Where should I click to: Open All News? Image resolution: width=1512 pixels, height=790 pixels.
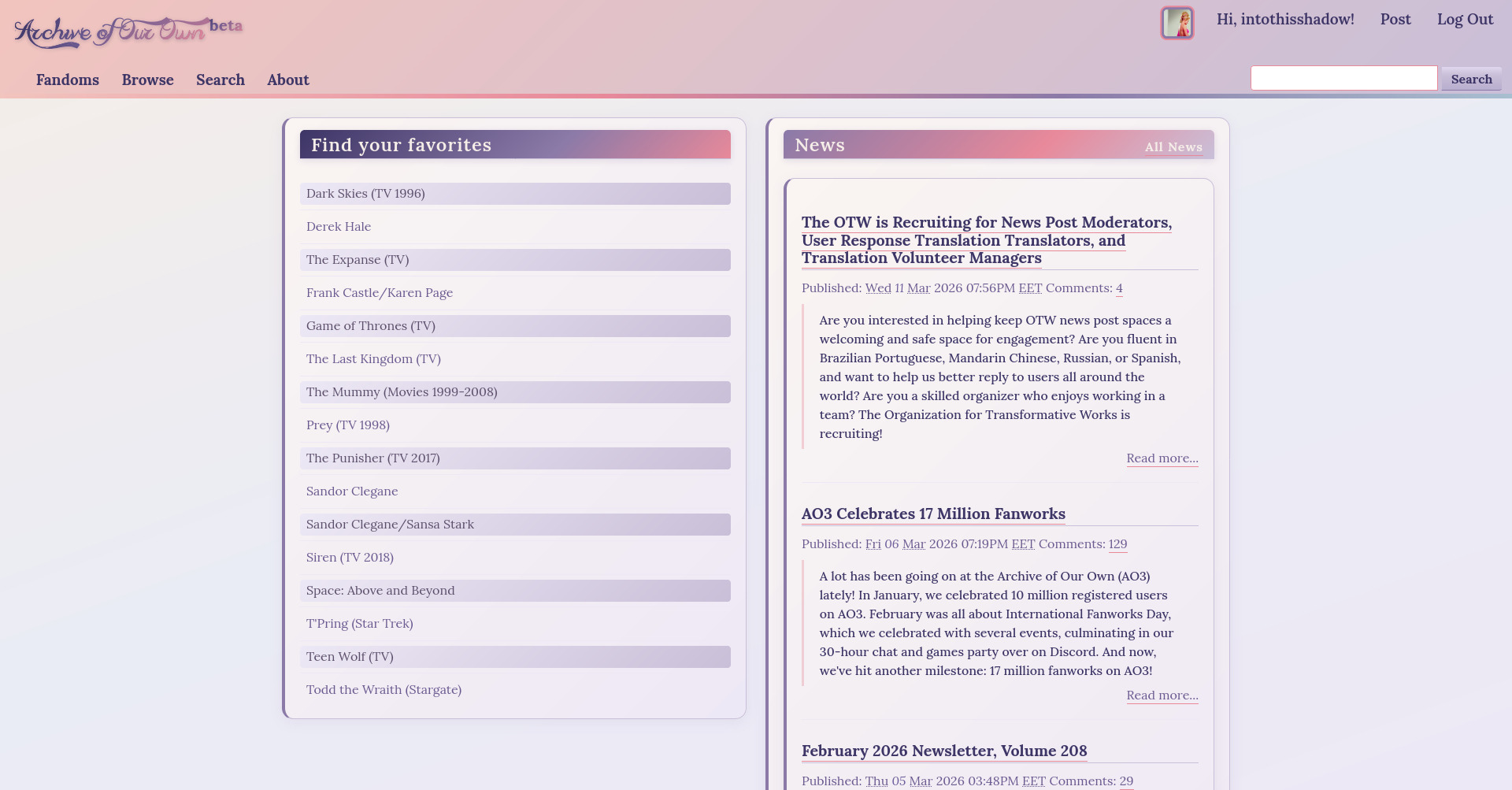[x=1173, y=147]
